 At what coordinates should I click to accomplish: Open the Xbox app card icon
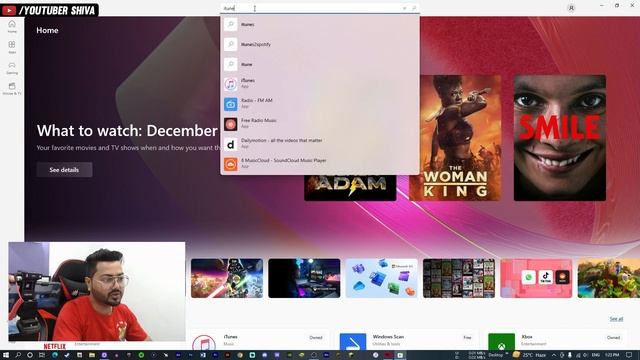(501, 342)
